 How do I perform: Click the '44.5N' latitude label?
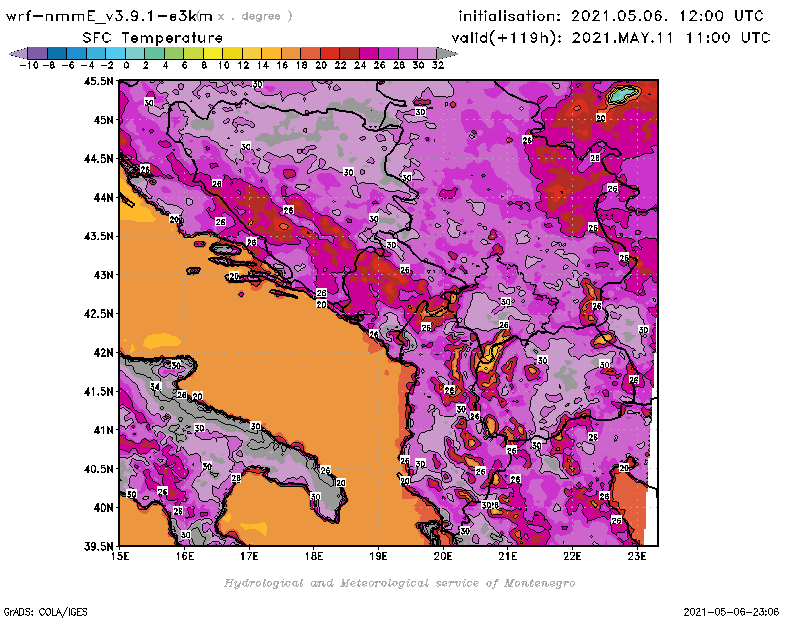click(x=98, y=159)
